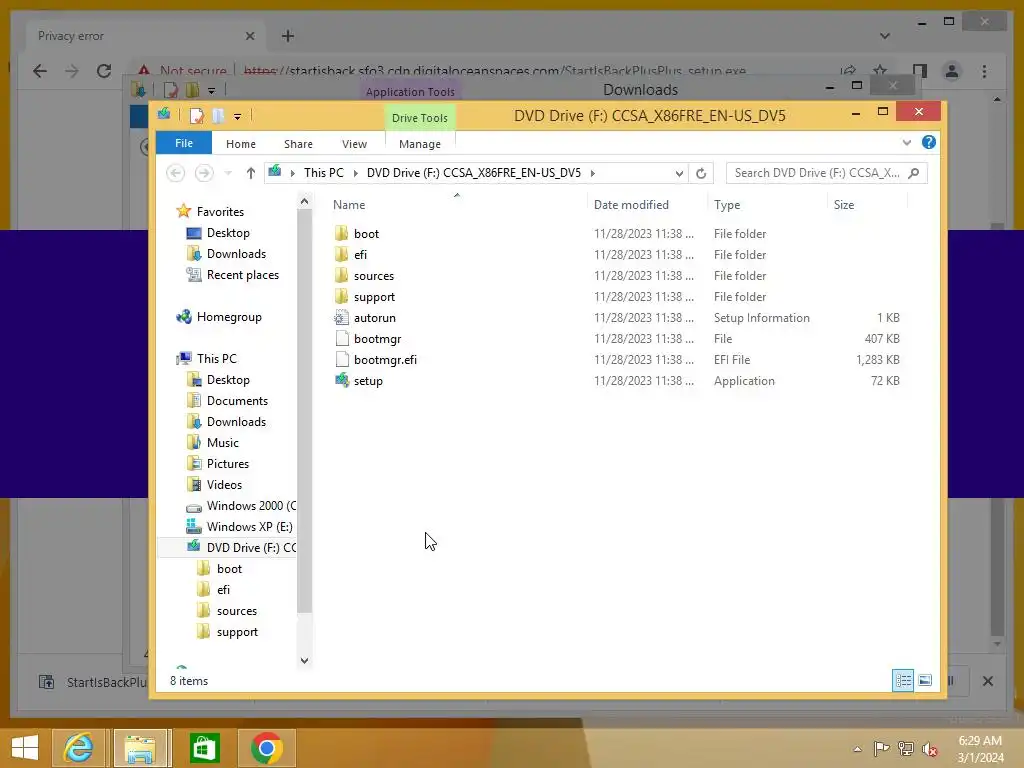The image size is (1024, 768).
Task: Expand breadcrumb arrow after This PC
Action: (355, 173)
